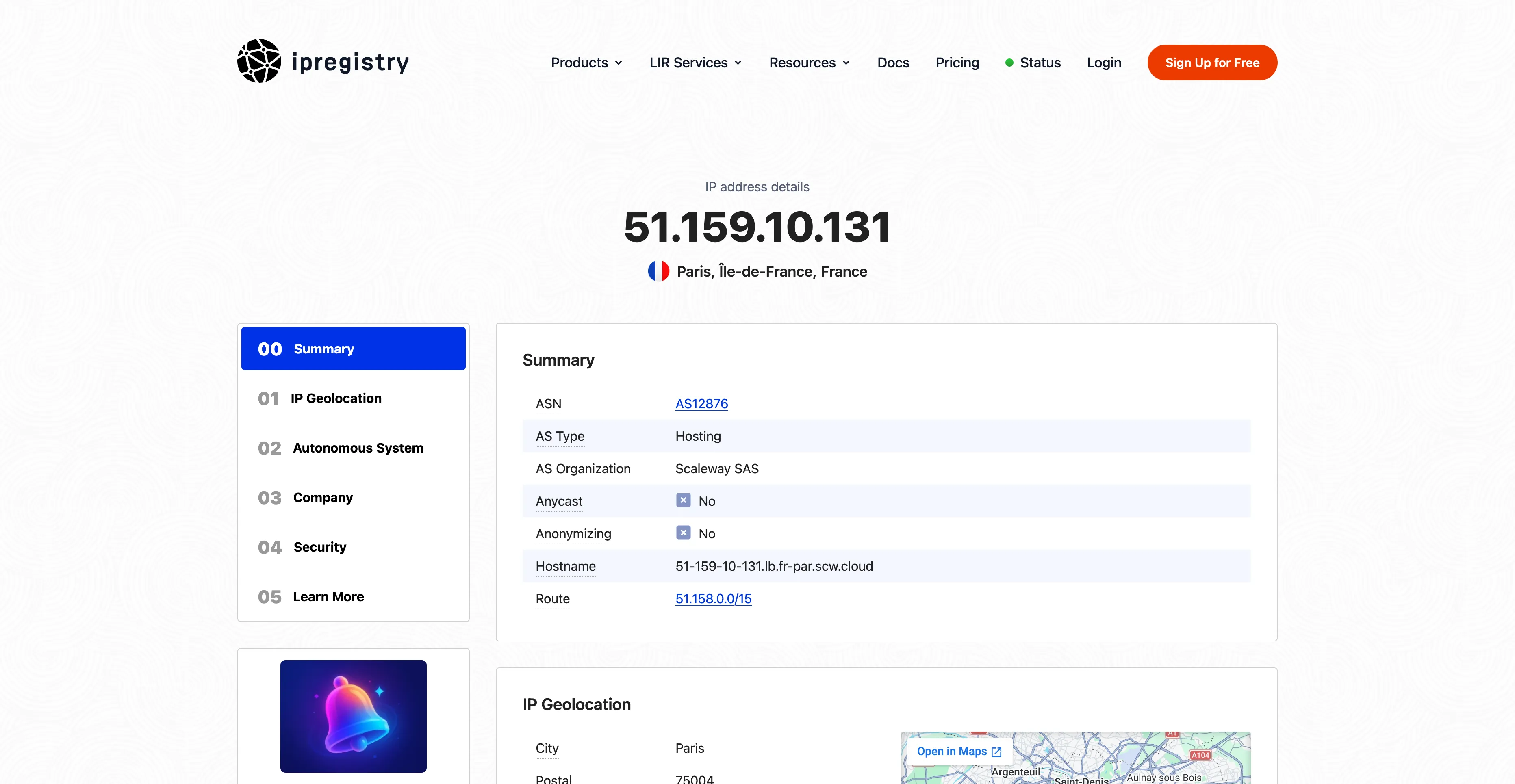Click the City value Paris
This screenshot has width=1515, height=784.
689,748
